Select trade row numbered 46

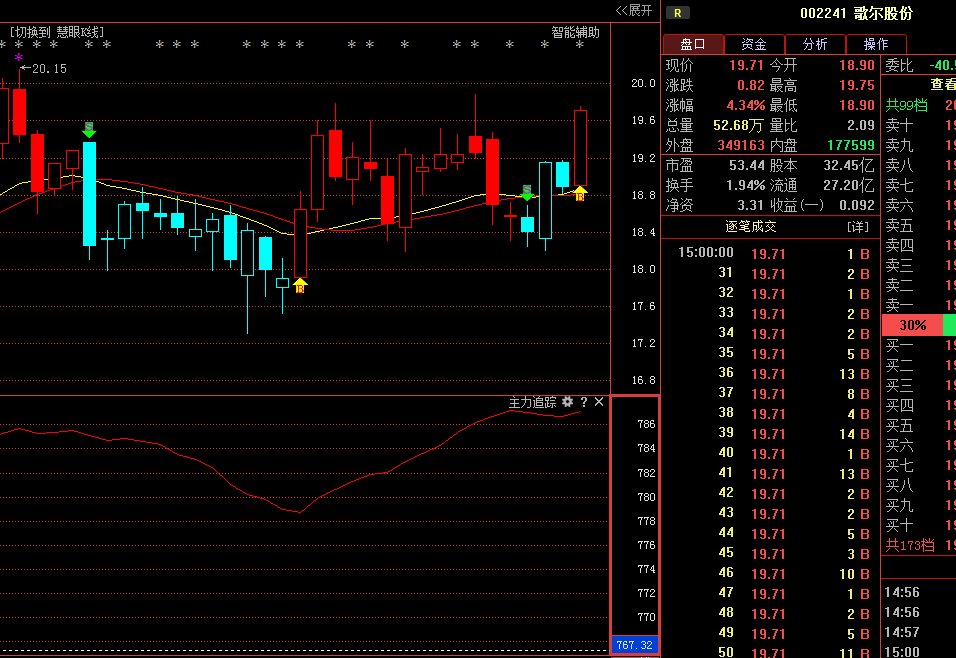(771, 573)
